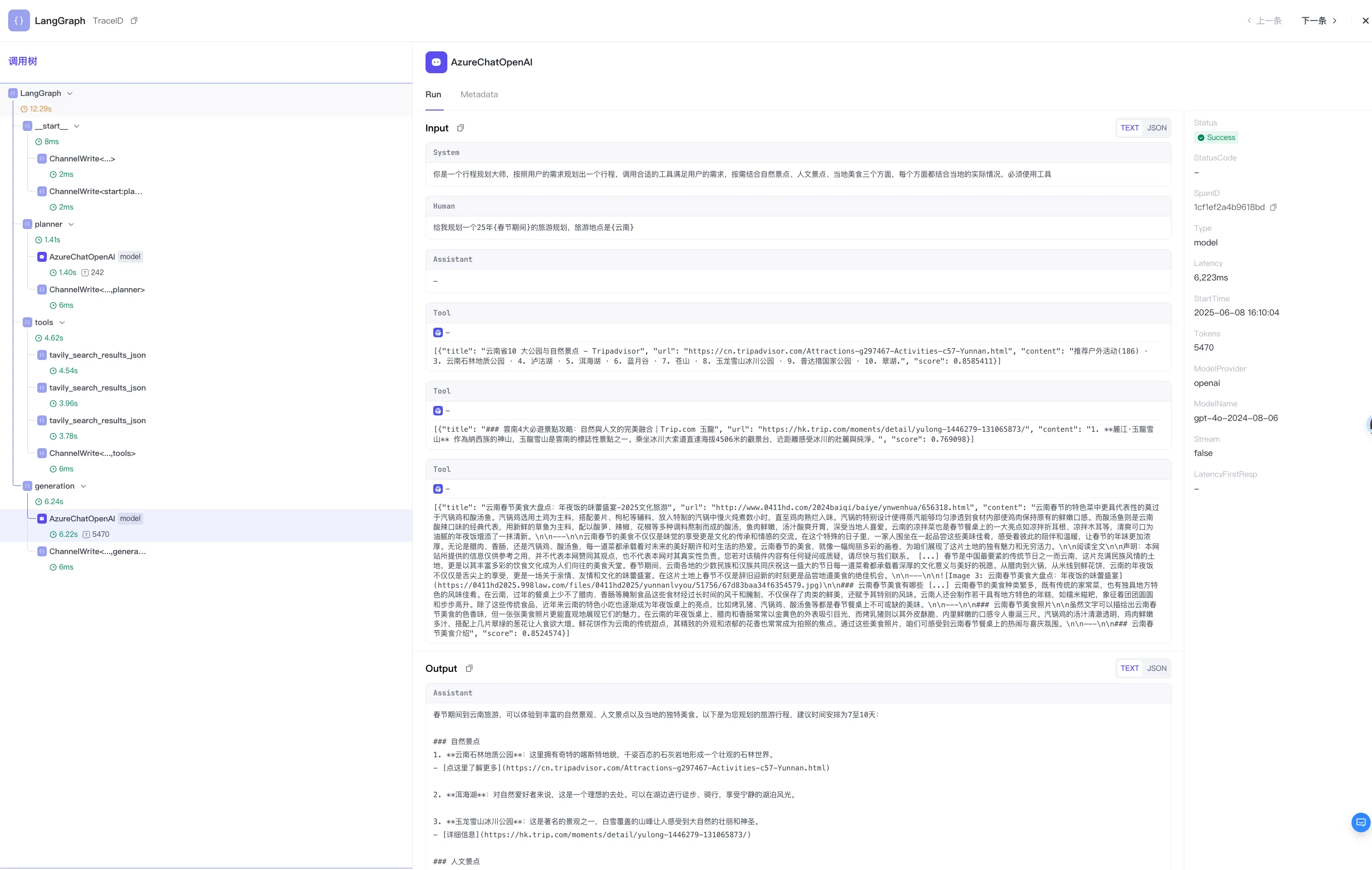Switch Input view to JSON
Screen dimensions: 1372x870
click(1157, 128)
